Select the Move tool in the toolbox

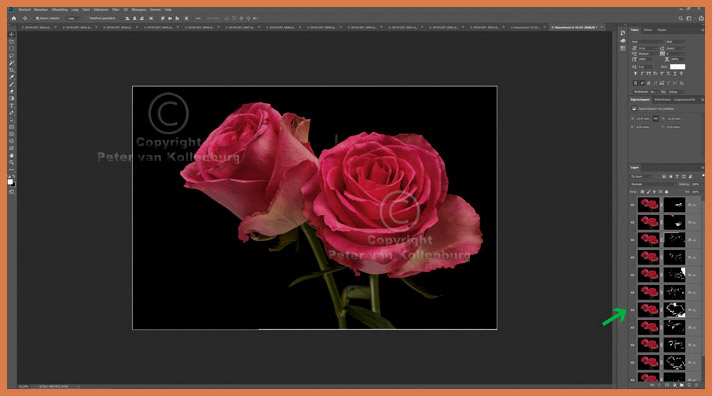(x=12, y=34)
